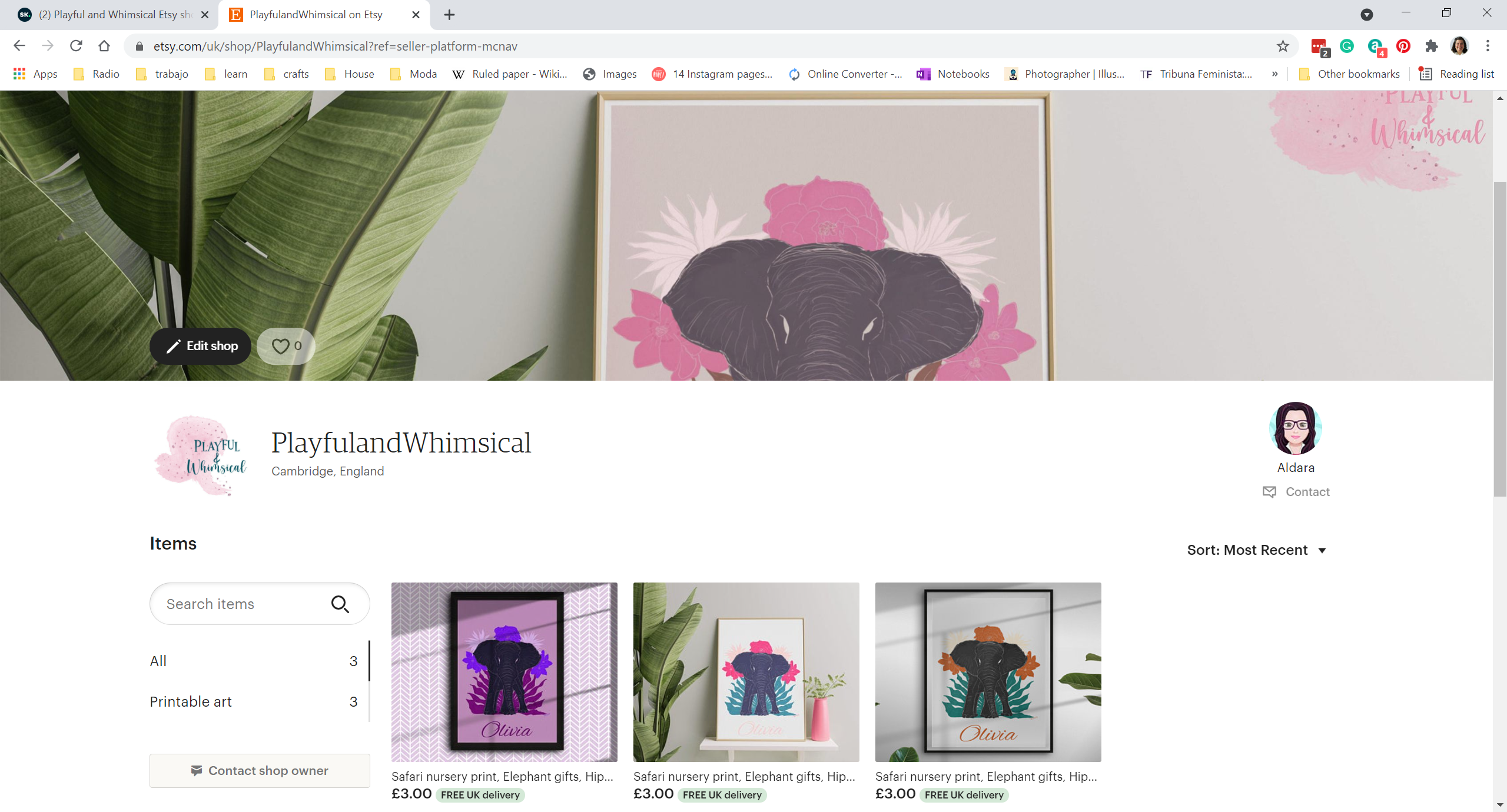1507x812 pixels.
Task: Open the trabajo bookmarks folder
Action: pyautogui.click(x=162, y=74)
